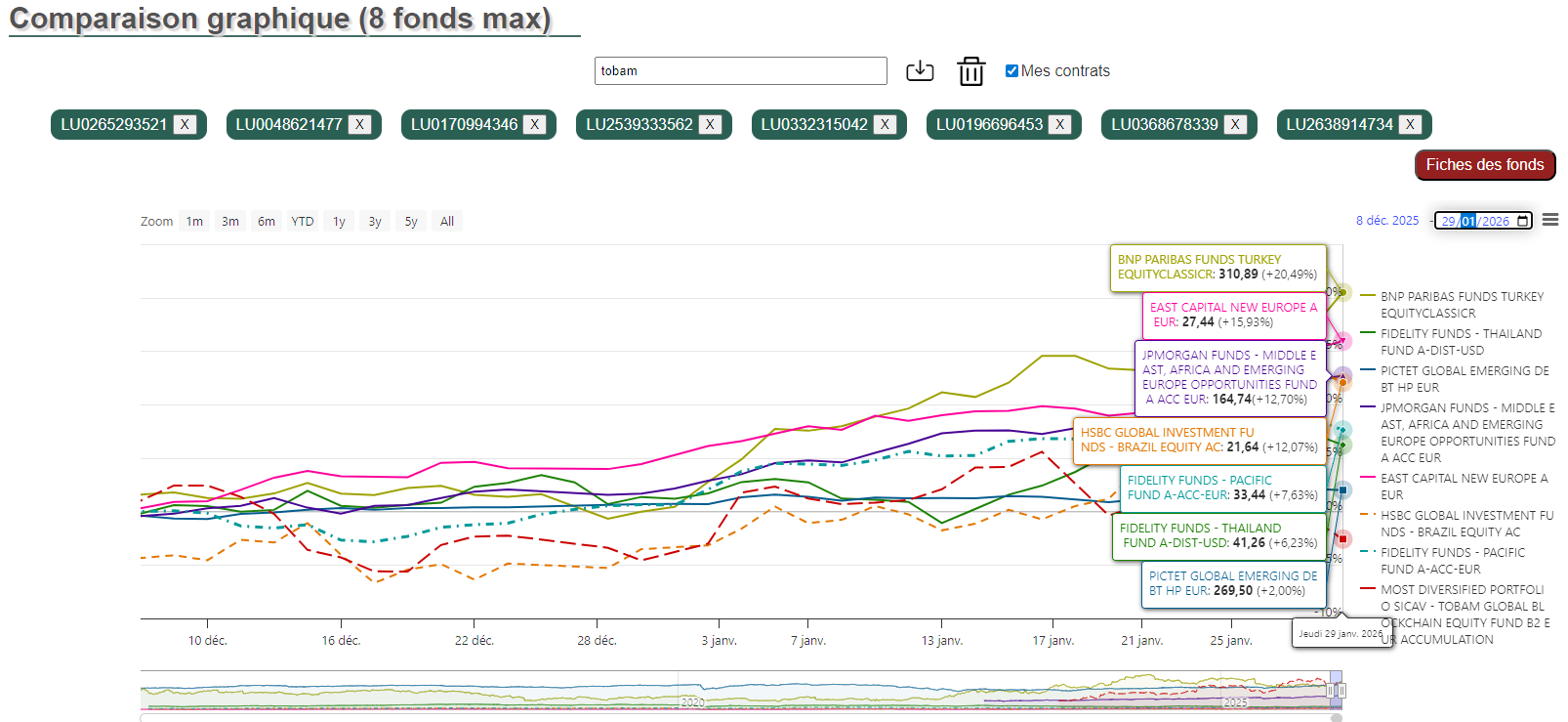Uncheck the Mes contrats checkbox
Screen dimensions: 1568x722
pos(1011,70)
